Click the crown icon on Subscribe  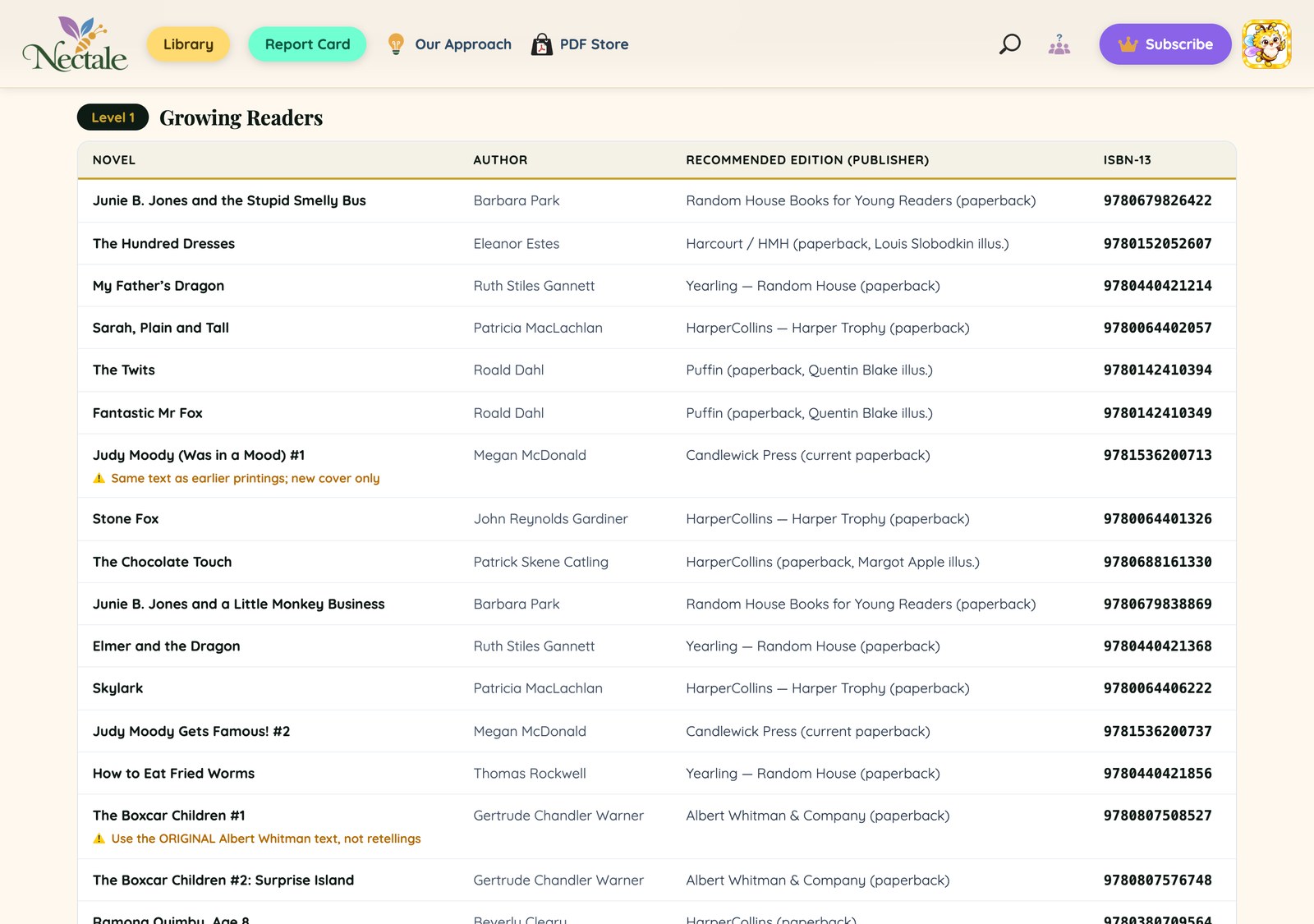(1128, 44)
